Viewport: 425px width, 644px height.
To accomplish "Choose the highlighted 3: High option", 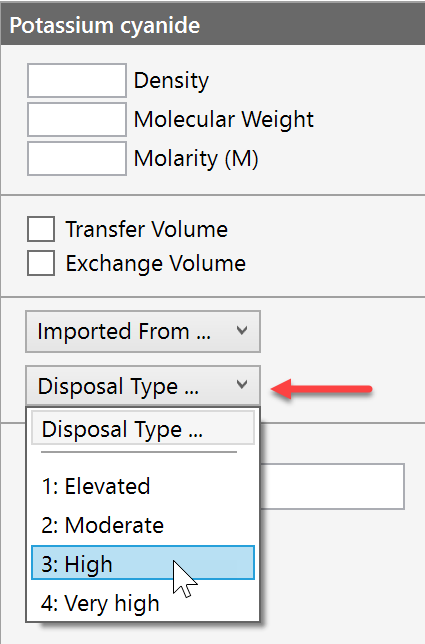I will click(143, 563).
